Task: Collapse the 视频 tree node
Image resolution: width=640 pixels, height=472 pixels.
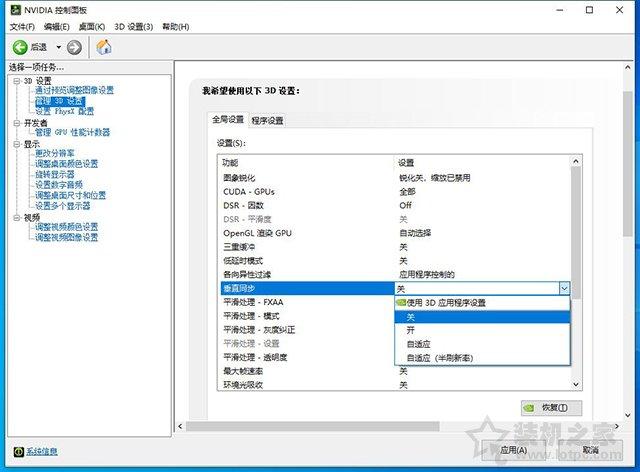Action: 17,218
